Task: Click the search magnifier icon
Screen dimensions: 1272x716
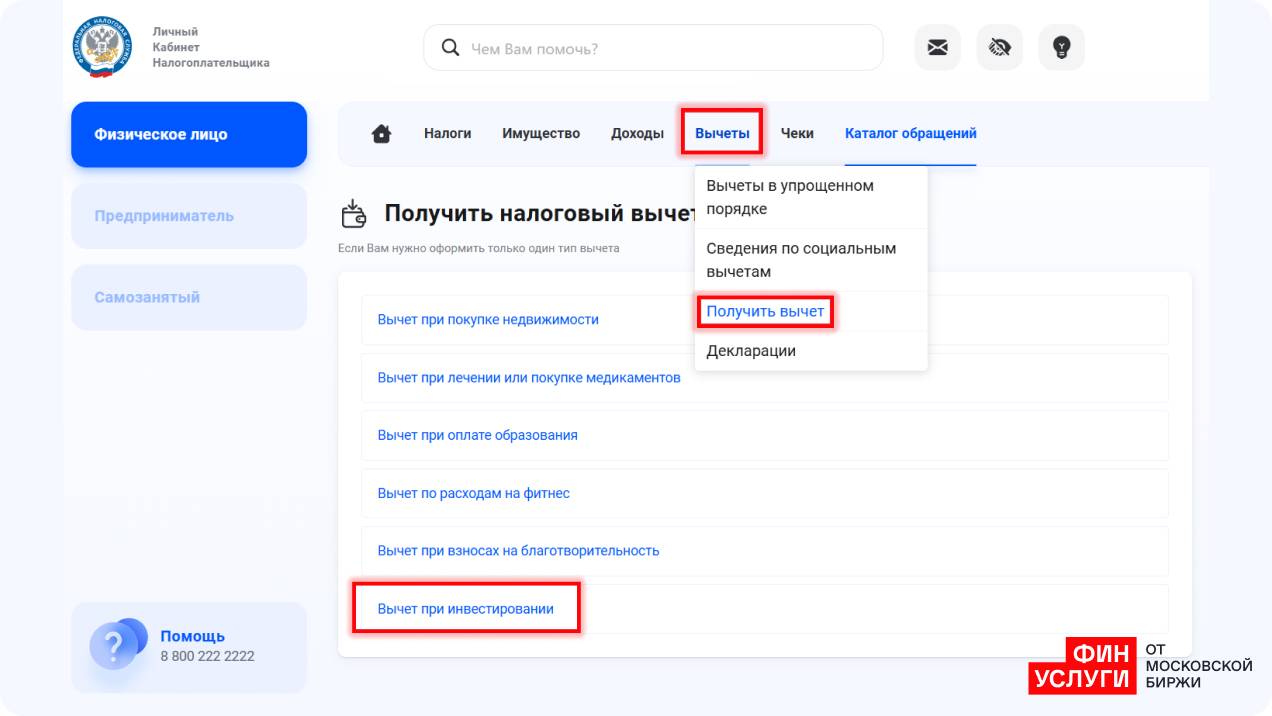Action: 451,48
